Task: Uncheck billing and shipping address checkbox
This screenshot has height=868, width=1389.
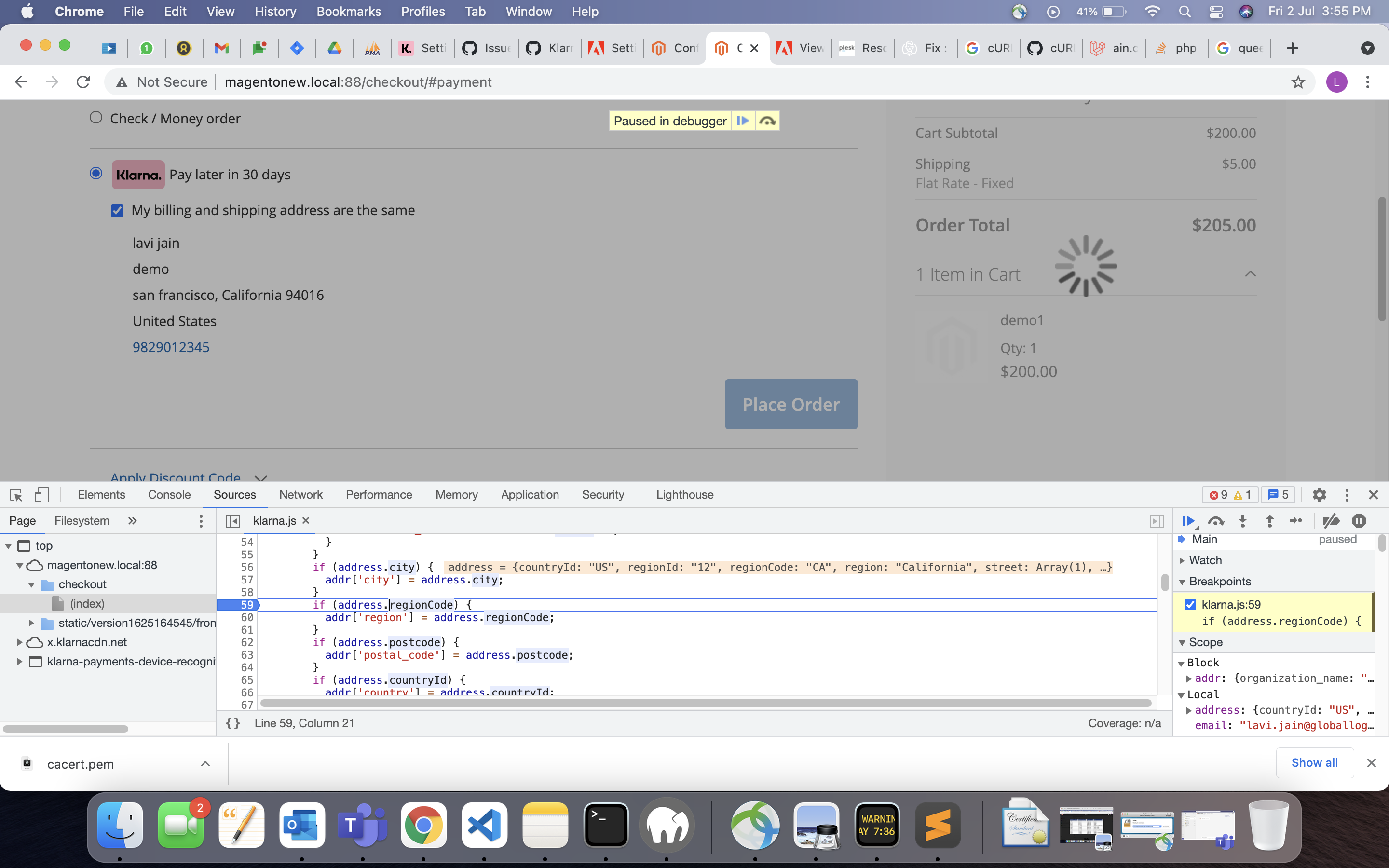Action: (117, 210)
